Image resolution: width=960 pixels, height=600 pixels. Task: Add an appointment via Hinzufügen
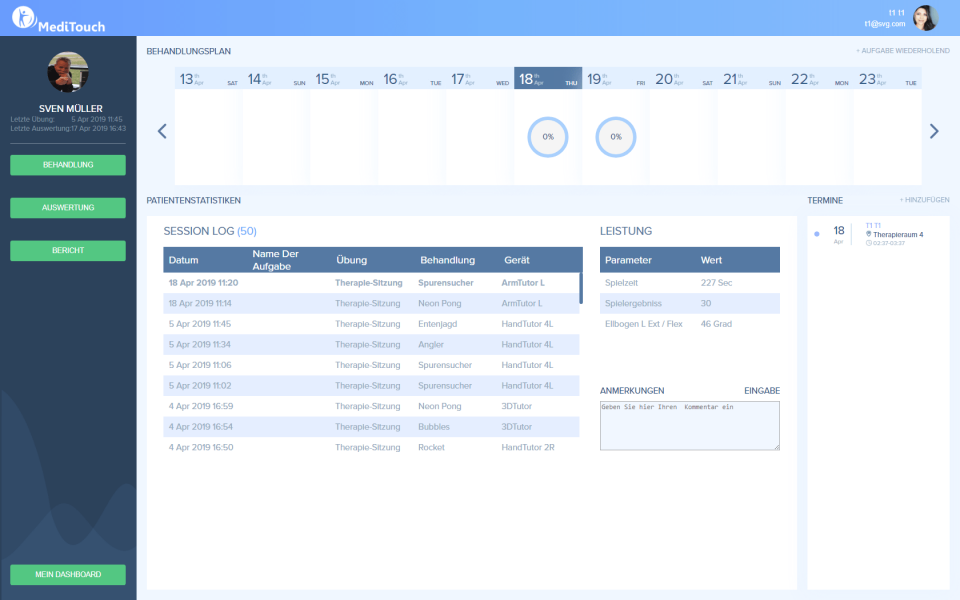[924, 201]
